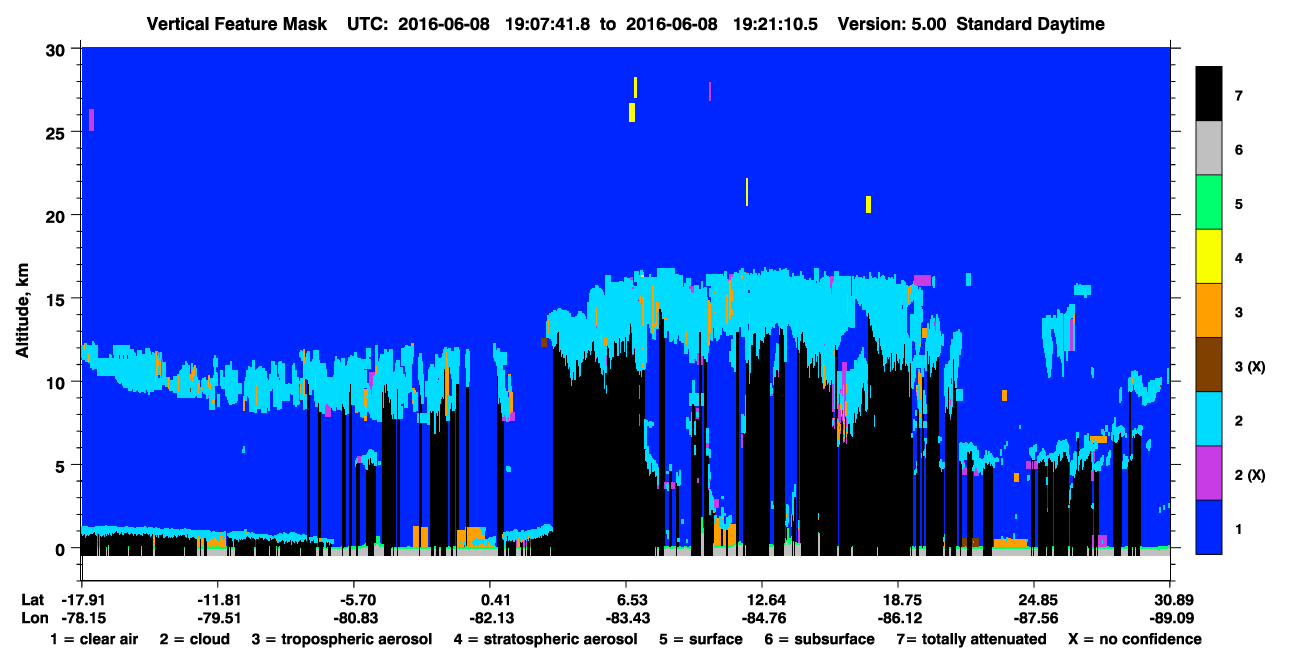Click the longitude value -84.76
1300x667 pixels.
tap(762, 617)
